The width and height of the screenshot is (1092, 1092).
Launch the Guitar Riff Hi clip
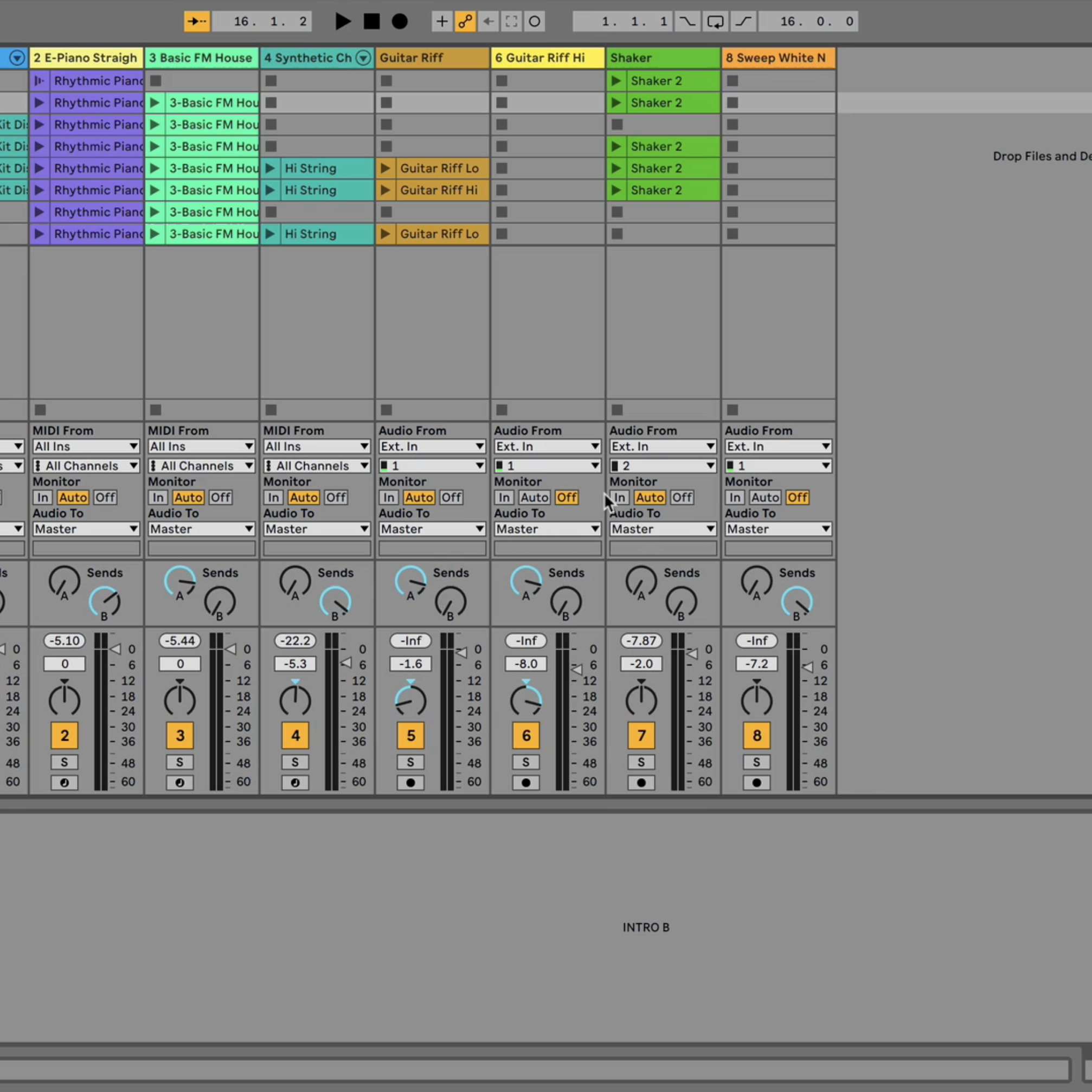pyautogui.click(x=386, y=190)
